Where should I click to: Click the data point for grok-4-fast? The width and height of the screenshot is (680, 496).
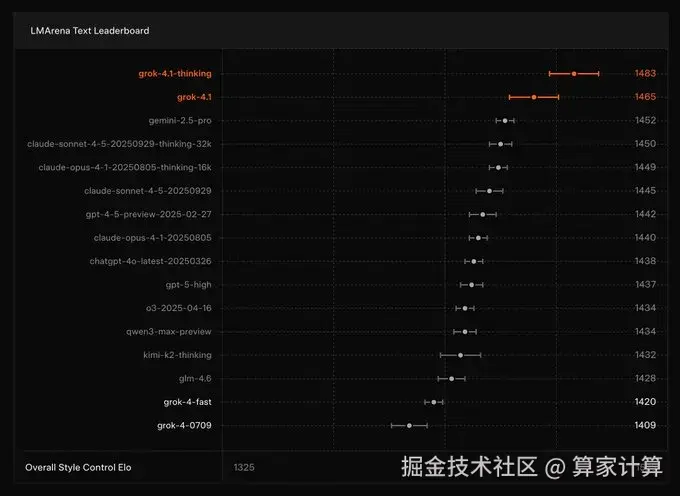coord(434,402)
